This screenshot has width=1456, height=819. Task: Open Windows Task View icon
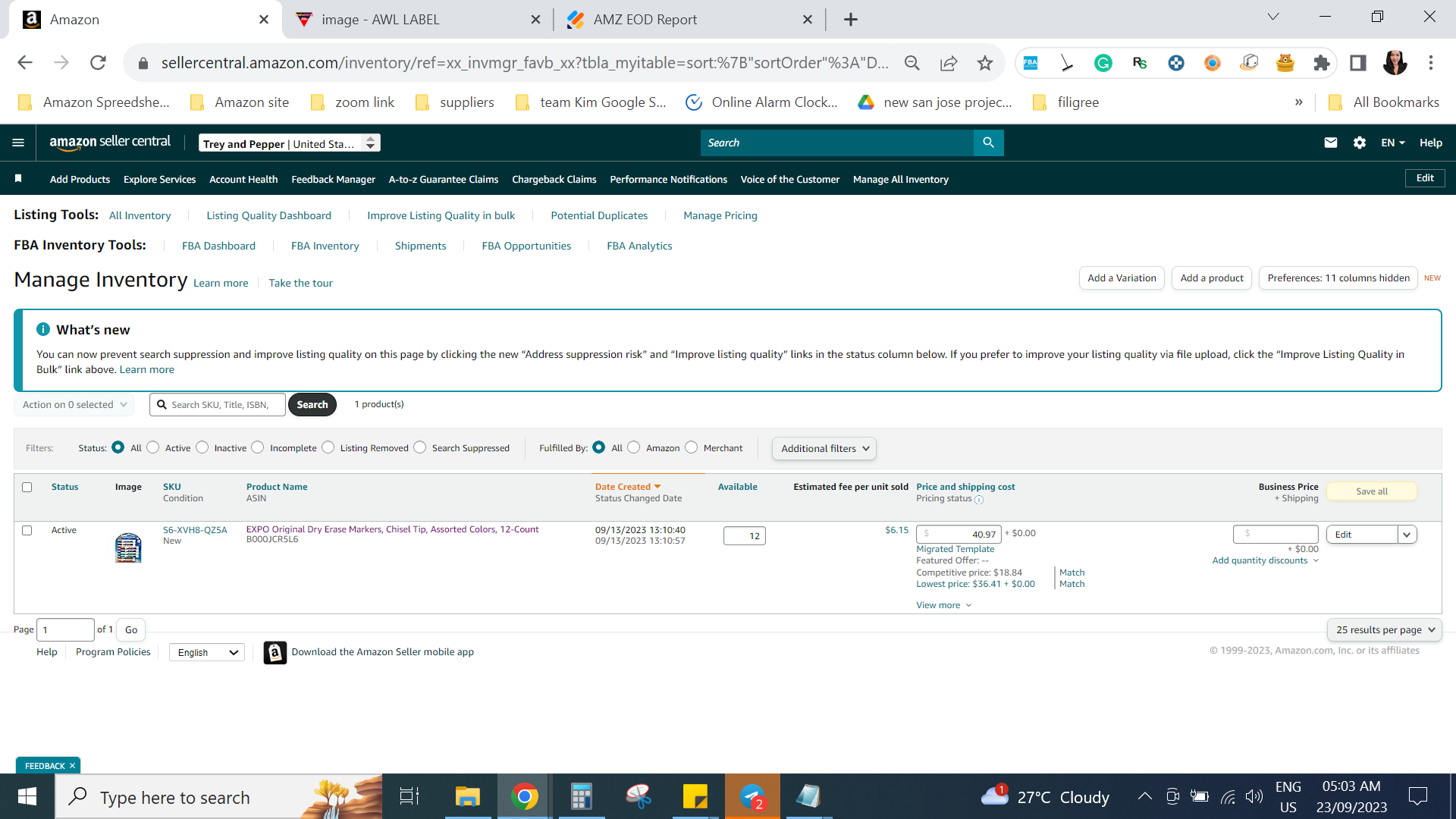[409, 796]
